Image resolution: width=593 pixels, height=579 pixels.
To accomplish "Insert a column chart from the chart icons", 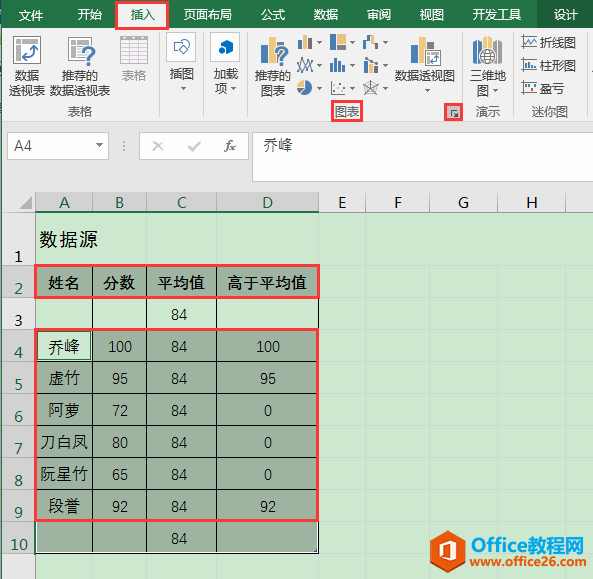I will [305, 42].
